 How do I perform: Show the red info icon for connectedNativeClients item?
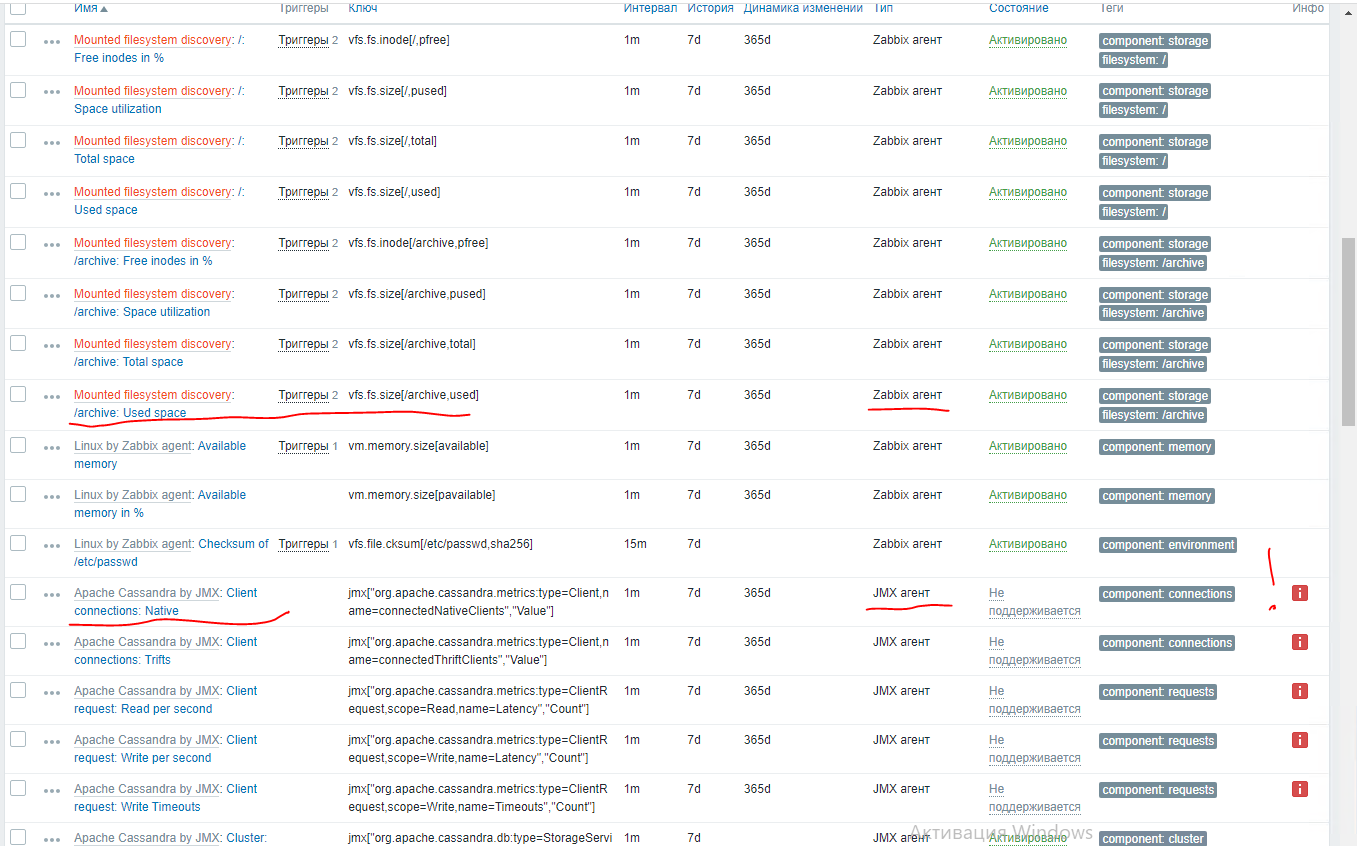pyautogui.click(x=1300, y=593)
